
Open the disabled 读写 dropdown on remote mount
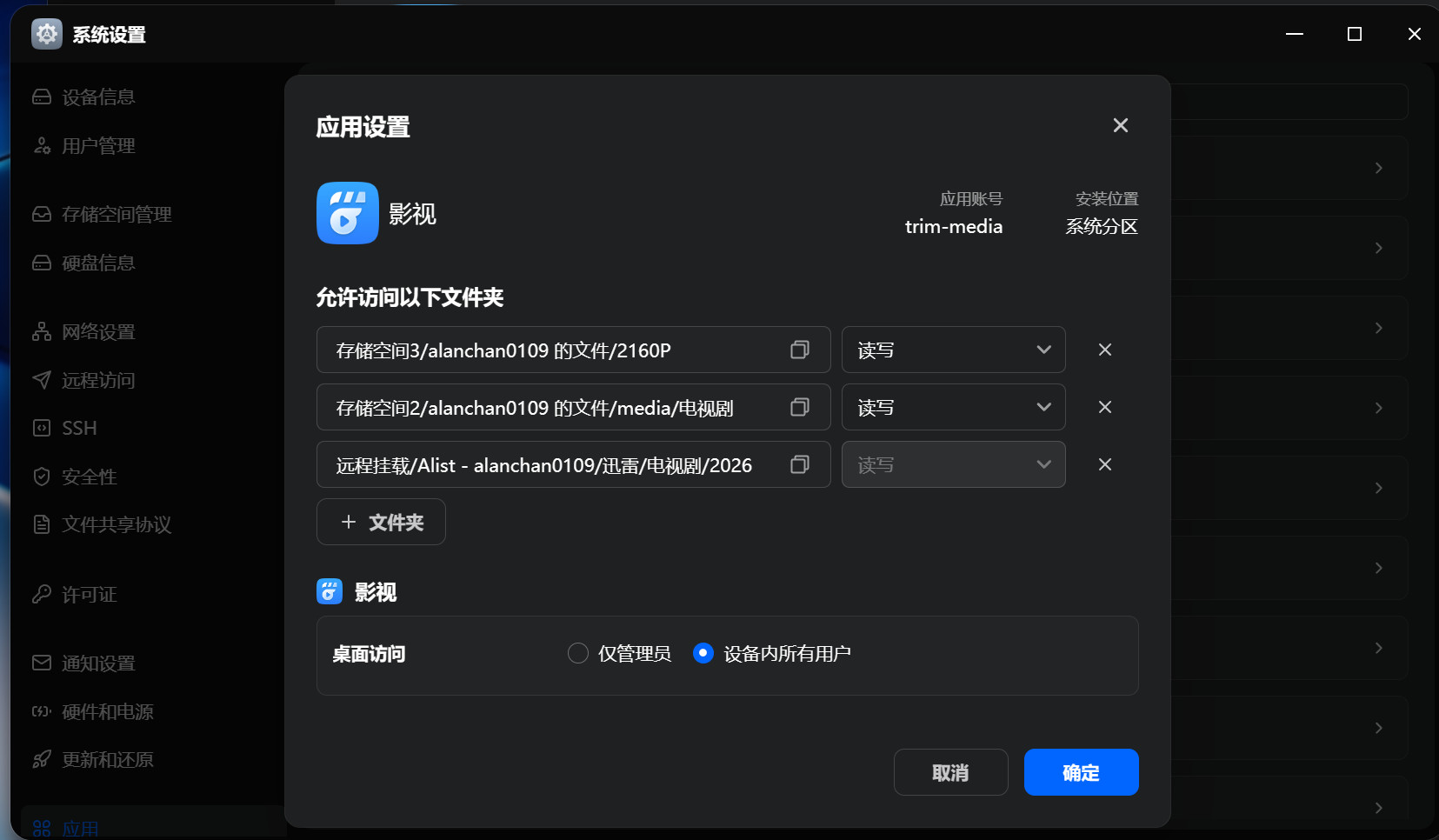pyautogui.click(x=953, y=464)
